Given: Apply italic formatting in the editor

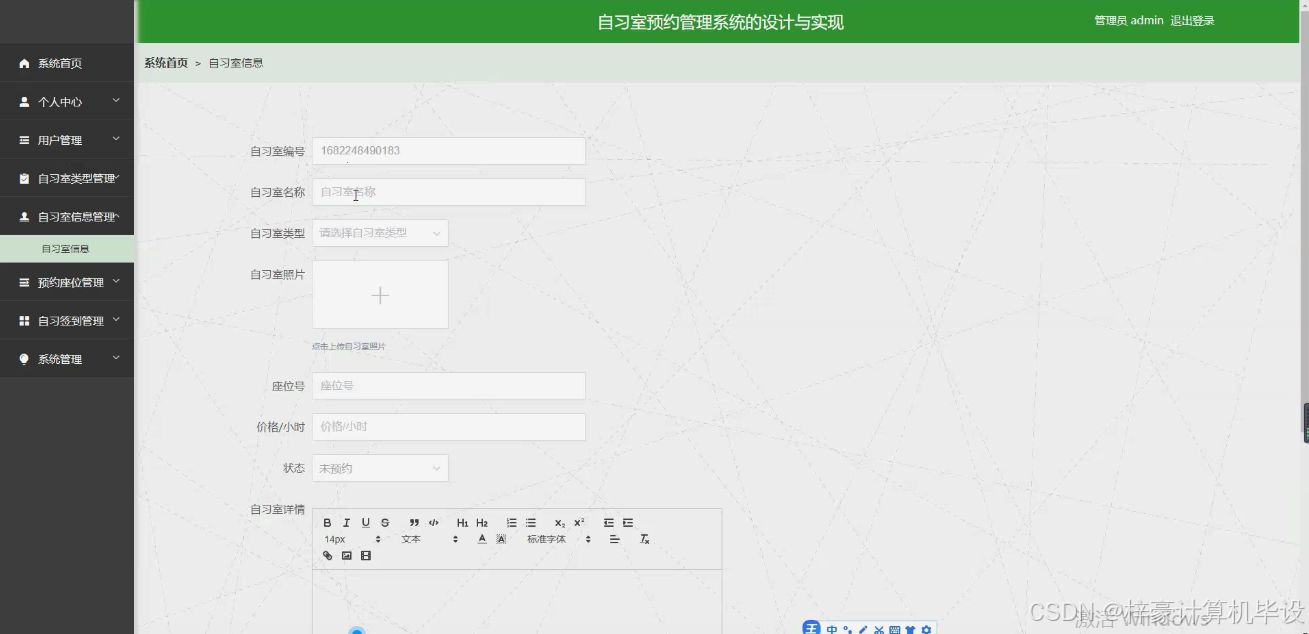Looking at the screenshot, I should point(346,522).
